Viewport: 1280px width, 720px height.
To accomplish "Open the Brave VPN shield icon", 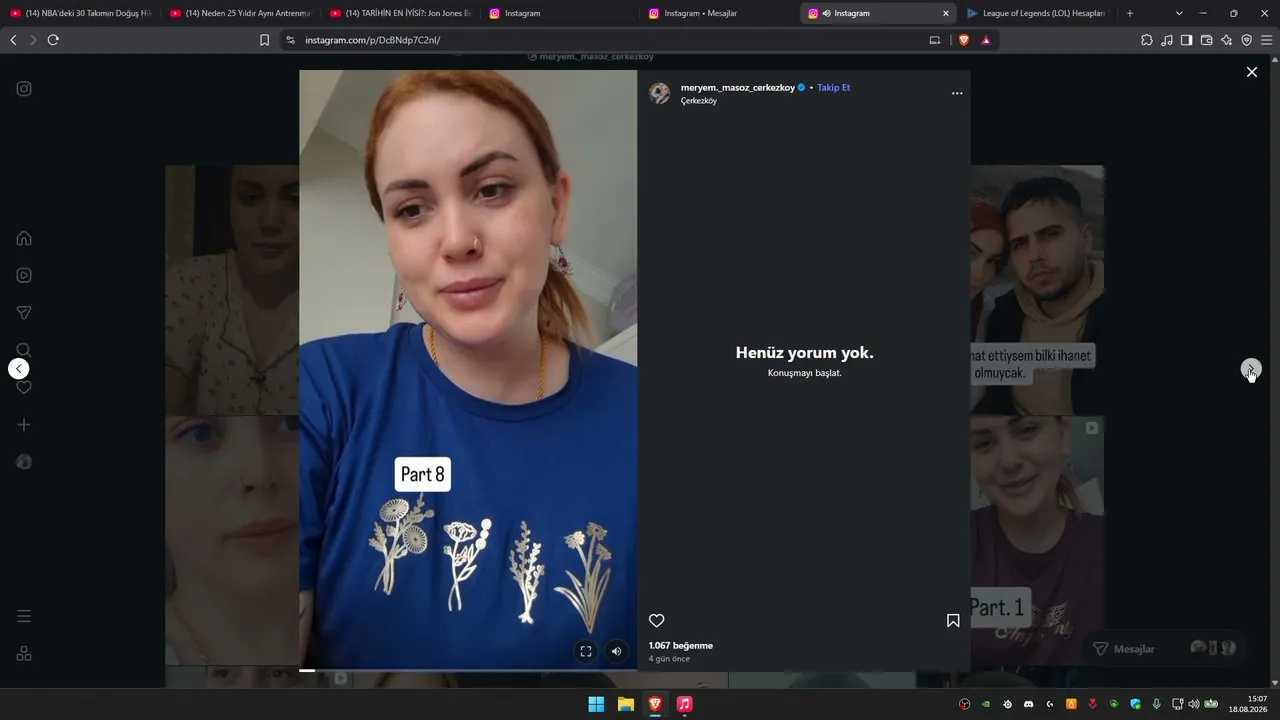I will pos(1246,40).
